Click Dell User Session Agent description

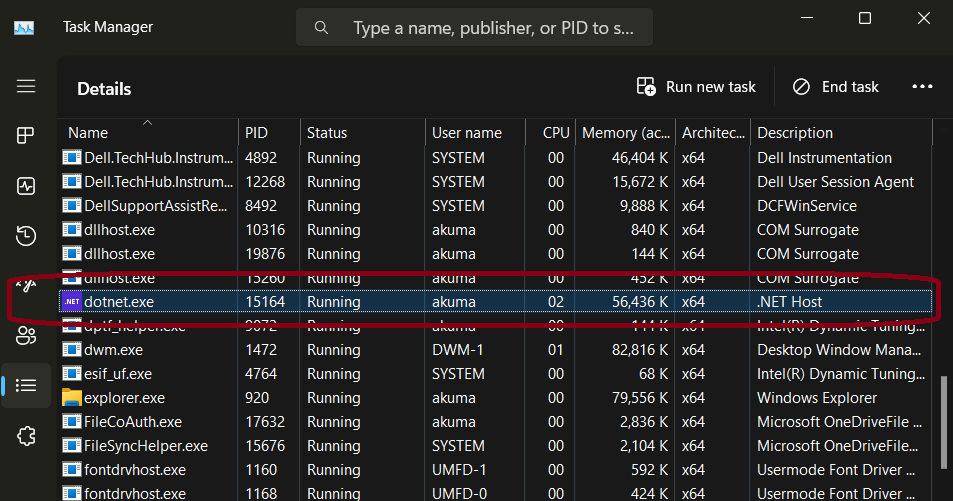(835, 182)
